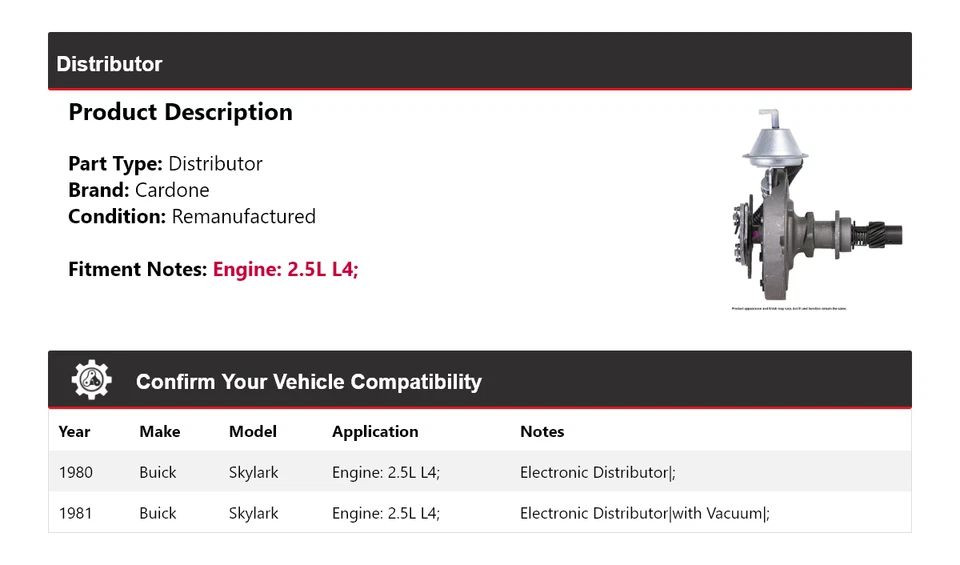The width and height of the screenshot is (960, 565).
Task: Click Confirm Your Vehicle Compatibility heading
Action: [x=309, y=381]
